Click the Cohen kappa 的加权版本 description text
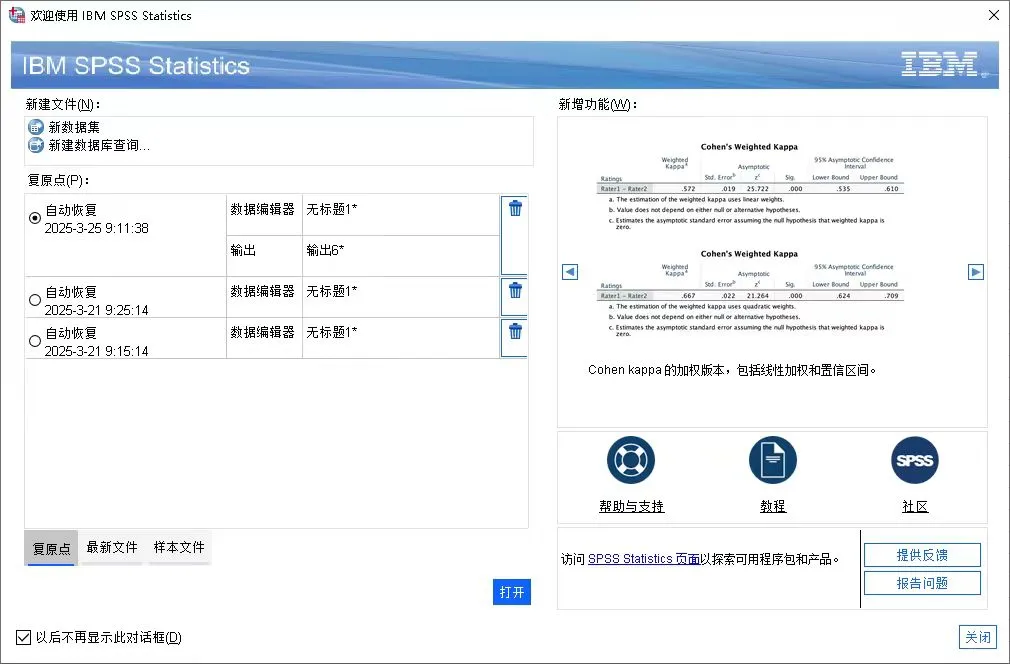 tap(732, 370)
